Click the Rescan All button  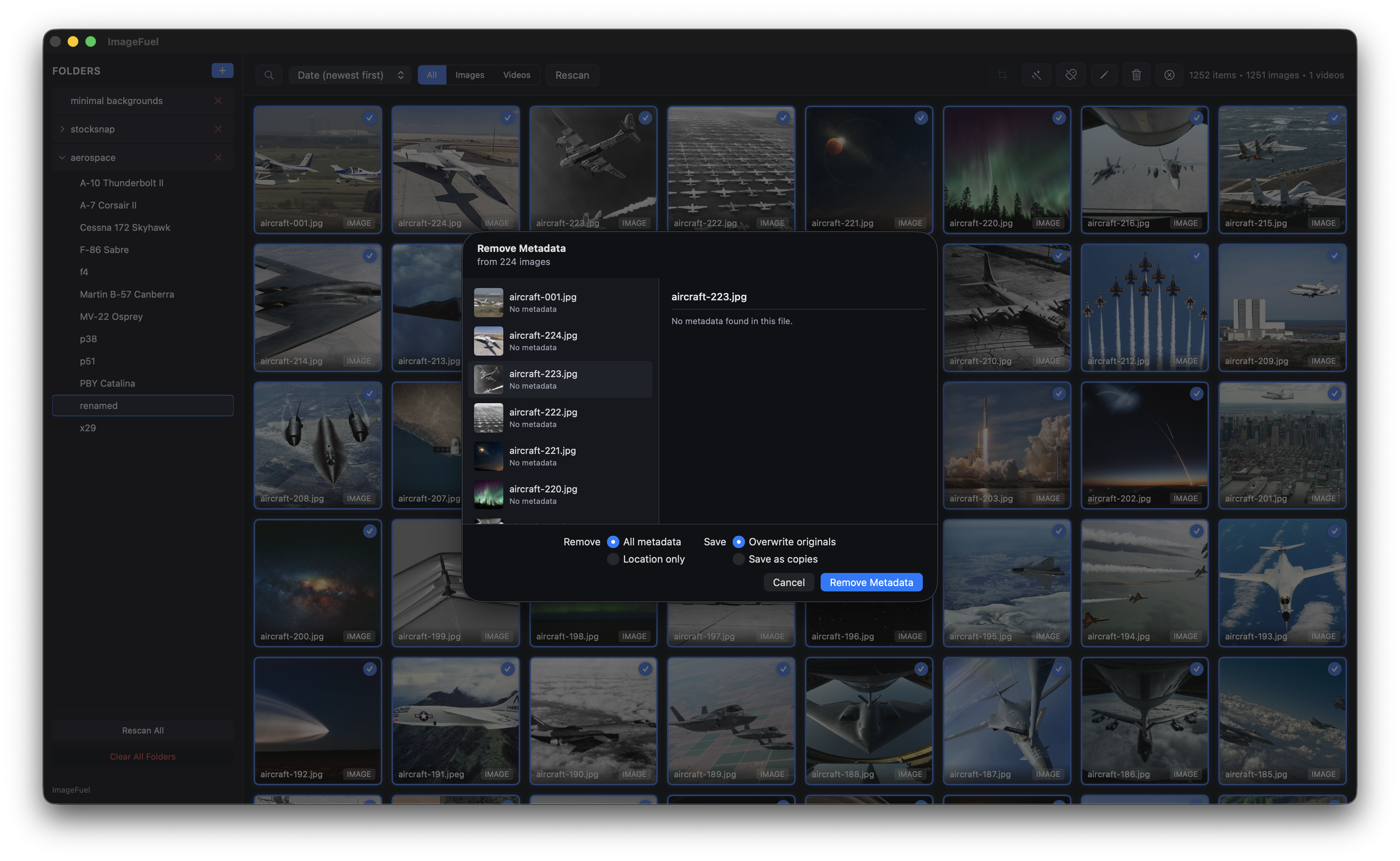142,730
